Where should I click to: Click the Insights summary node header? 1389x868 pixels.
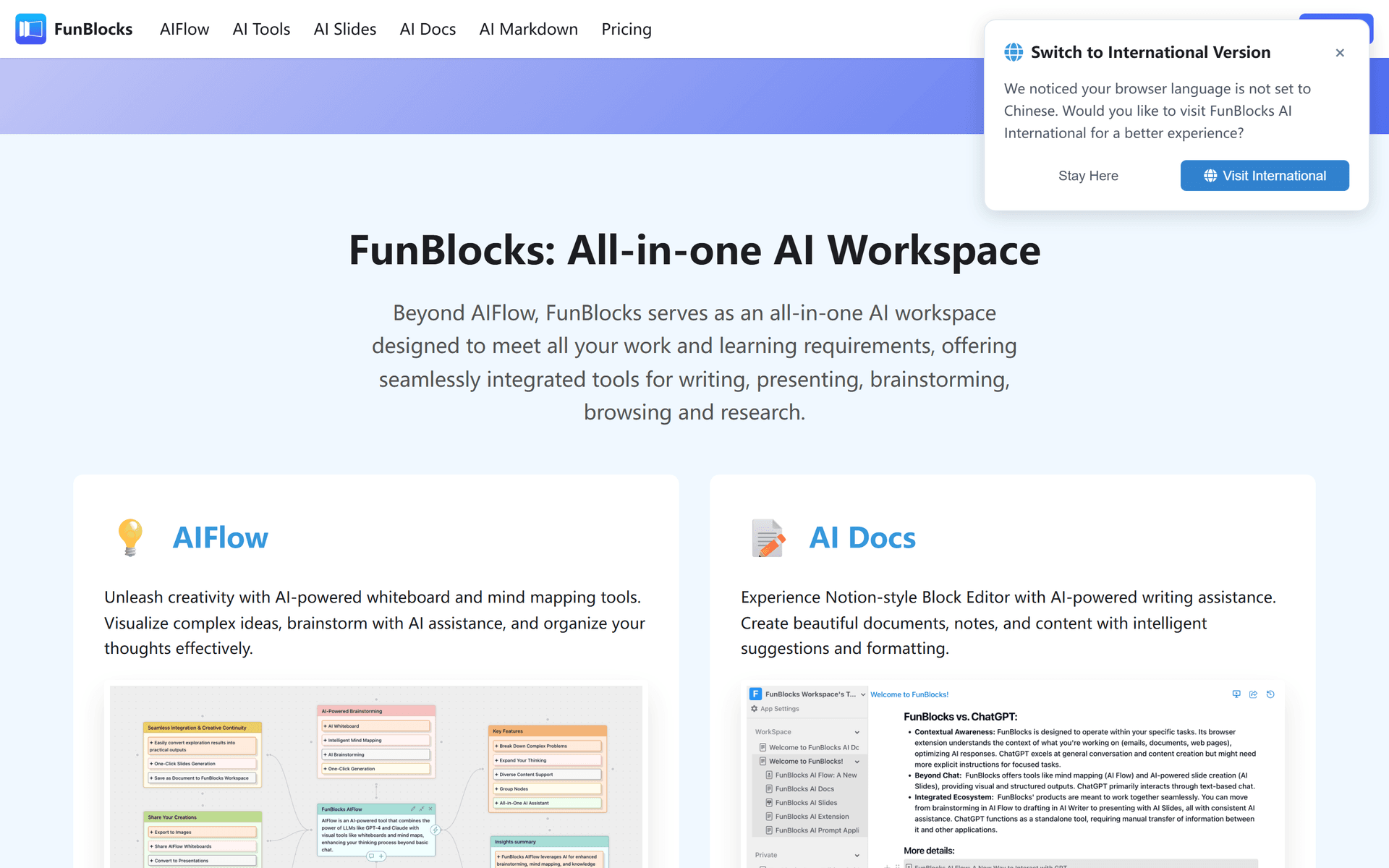[549, 842]
